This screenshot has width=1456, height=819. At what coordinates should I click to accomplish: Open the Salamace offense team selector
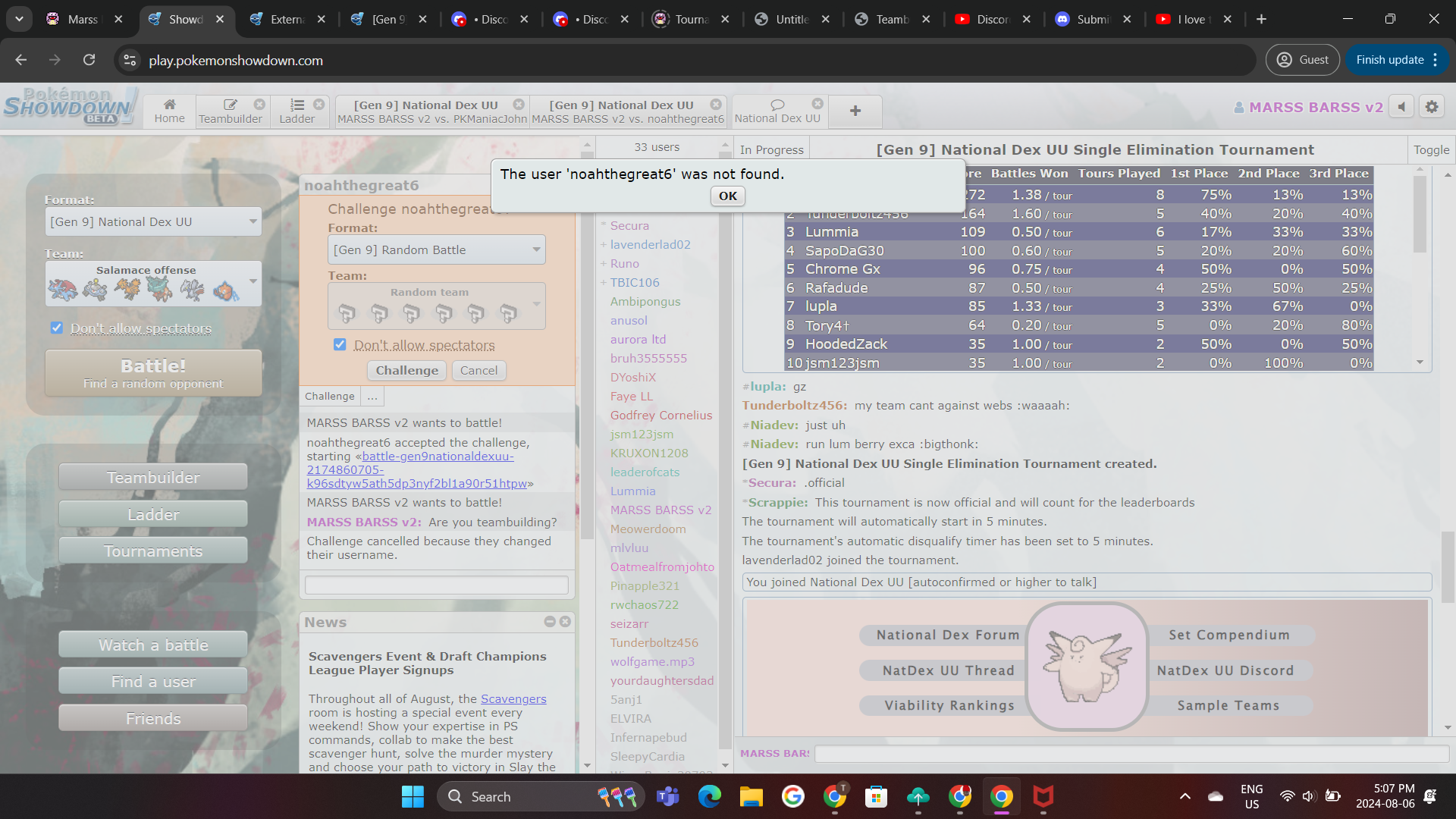point(153,284)
